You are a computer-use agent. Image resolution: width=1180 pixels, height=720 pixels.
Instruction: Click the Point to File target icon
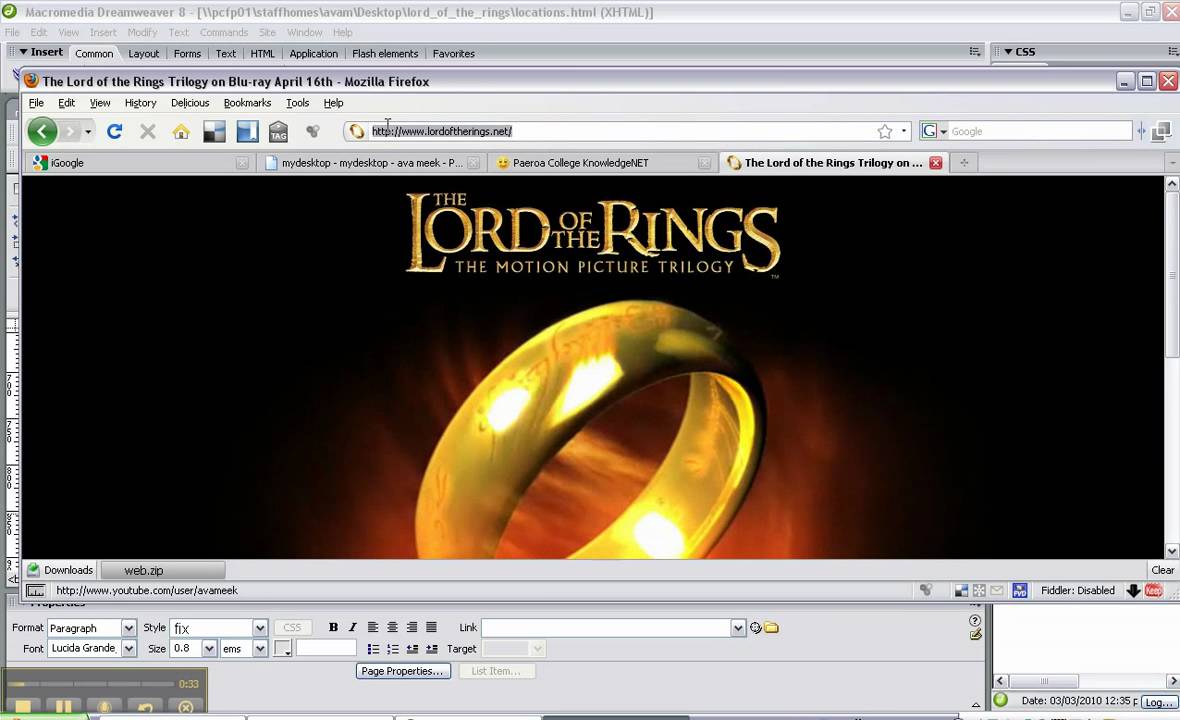756,627
